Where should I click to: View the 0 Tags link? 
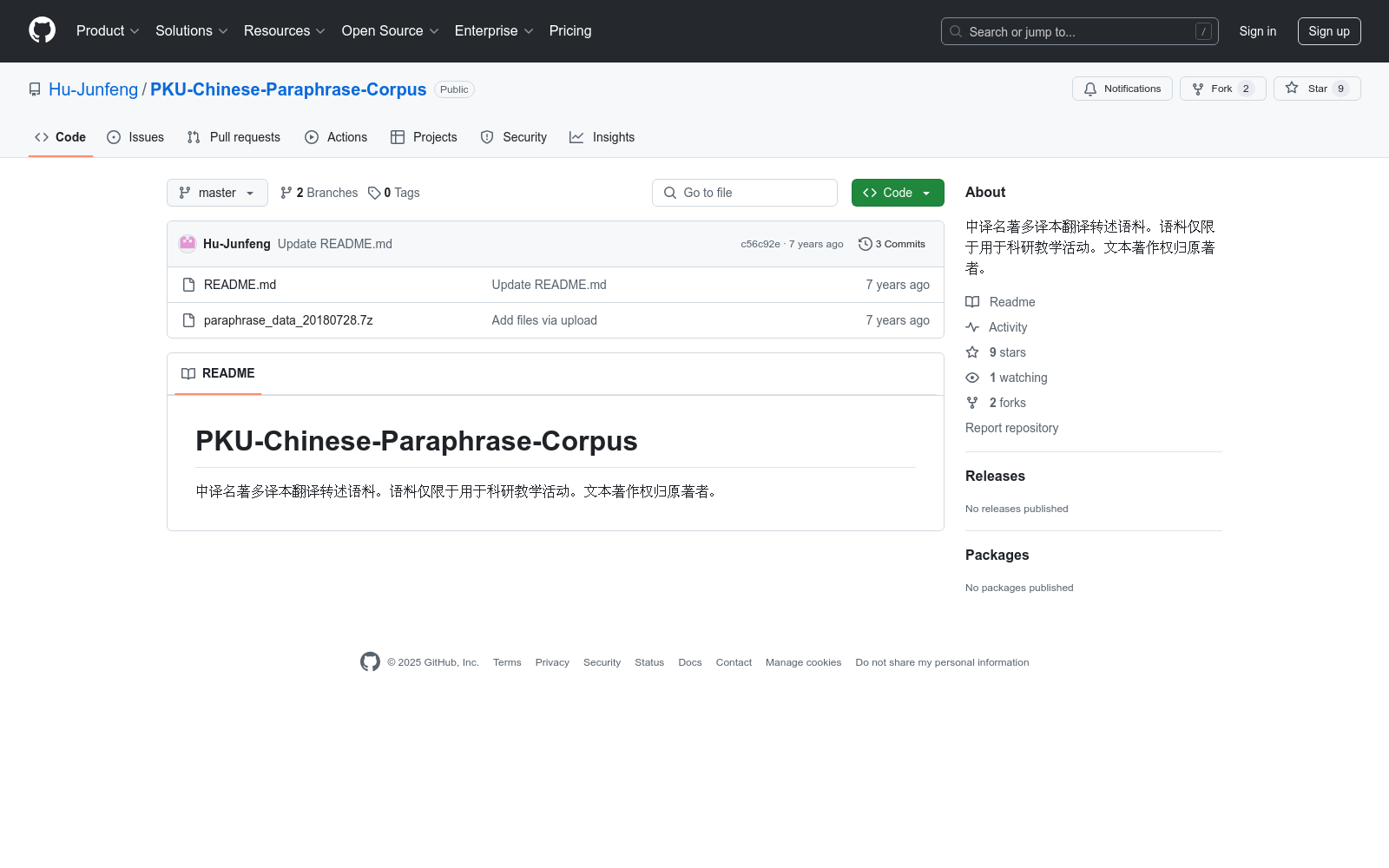tap(393, 193)
